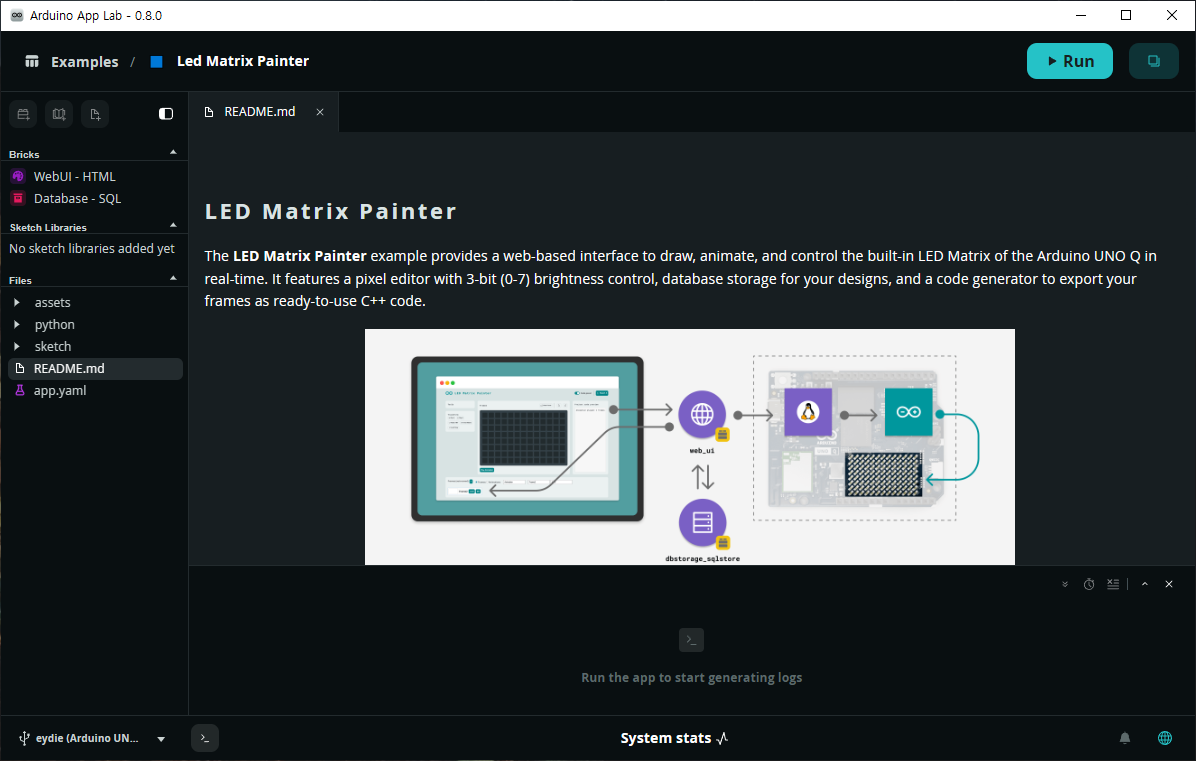Toggle timestamps stopwatch icon in console

(1089, 584)
